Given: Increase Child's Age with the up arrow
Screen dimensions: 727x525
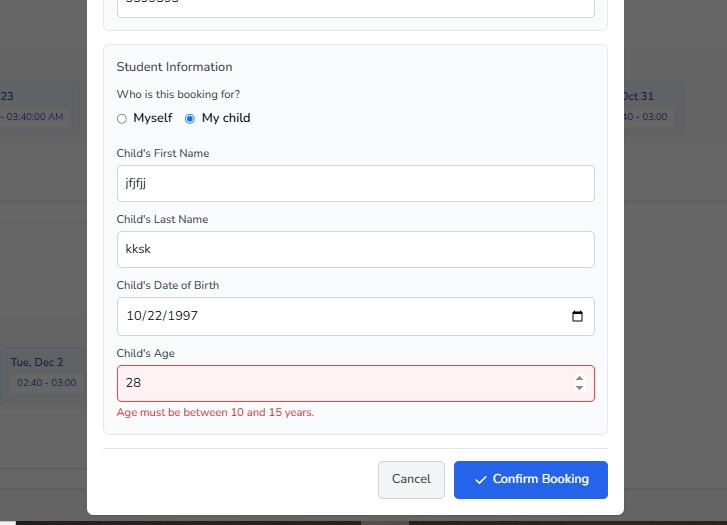Looking at the screenshot, I should (579, 378).
